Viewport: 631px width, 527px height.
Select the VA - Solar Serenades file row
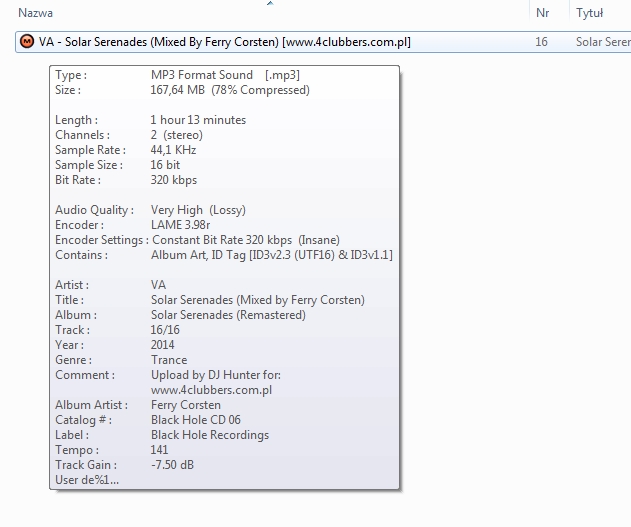point(323,42)
